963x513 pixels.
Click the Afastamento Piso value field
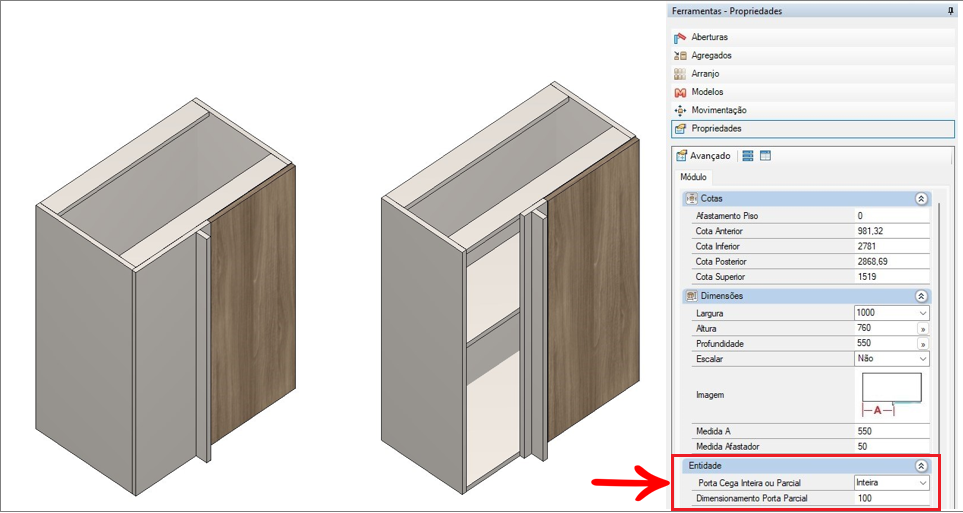coord(891,216)
